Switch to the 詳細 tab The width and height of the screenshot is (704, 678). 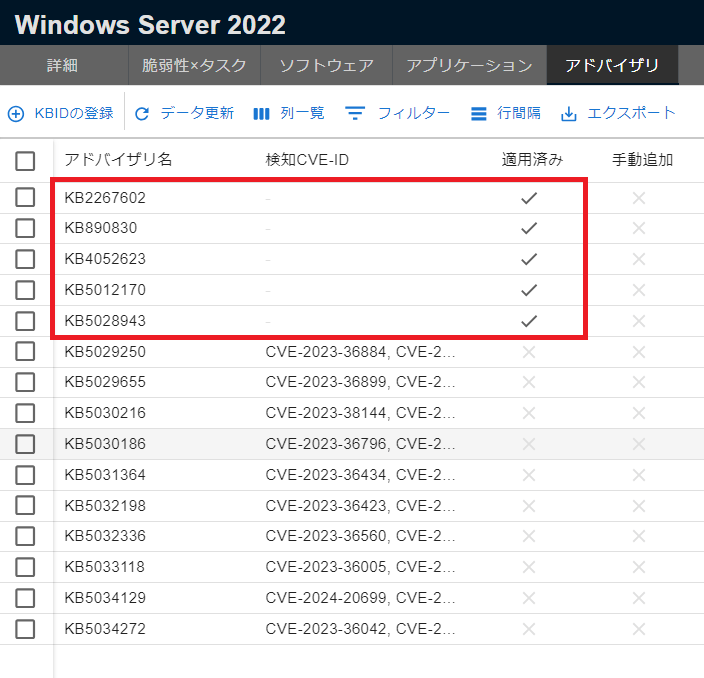pyautogui.click(x=64, y=65)
